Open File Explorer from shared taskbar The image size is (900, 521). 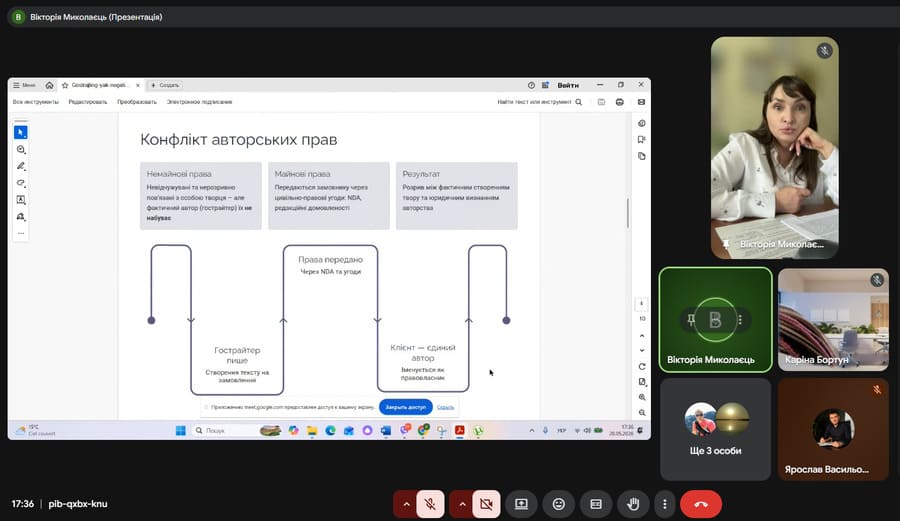[x=312, y=430]
